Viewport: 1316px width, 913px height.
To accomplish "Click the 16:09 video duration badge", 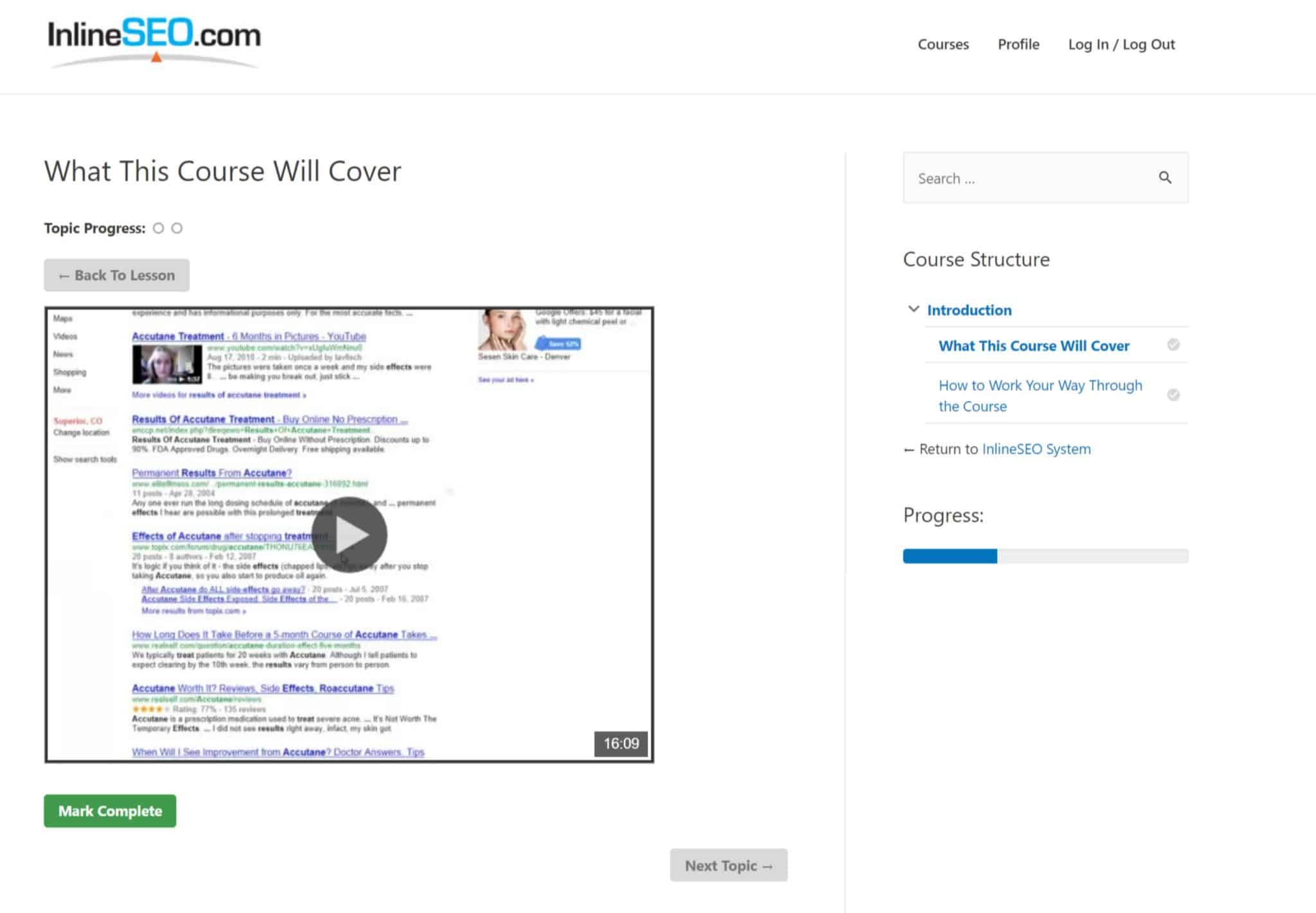I will (x=621, y=743).
